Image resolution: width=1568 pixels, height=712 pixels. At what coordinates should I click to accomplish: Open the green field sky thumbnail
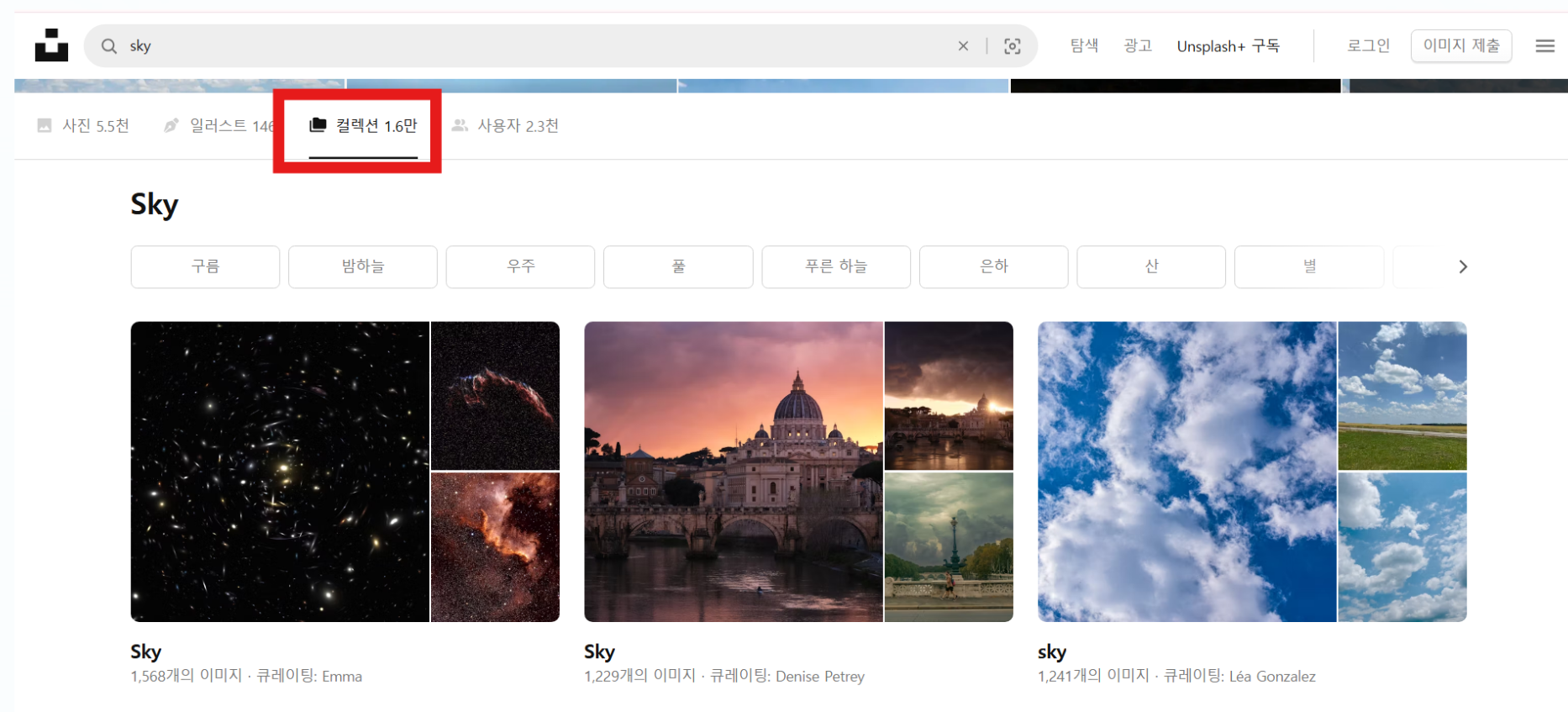(1402, 395)
